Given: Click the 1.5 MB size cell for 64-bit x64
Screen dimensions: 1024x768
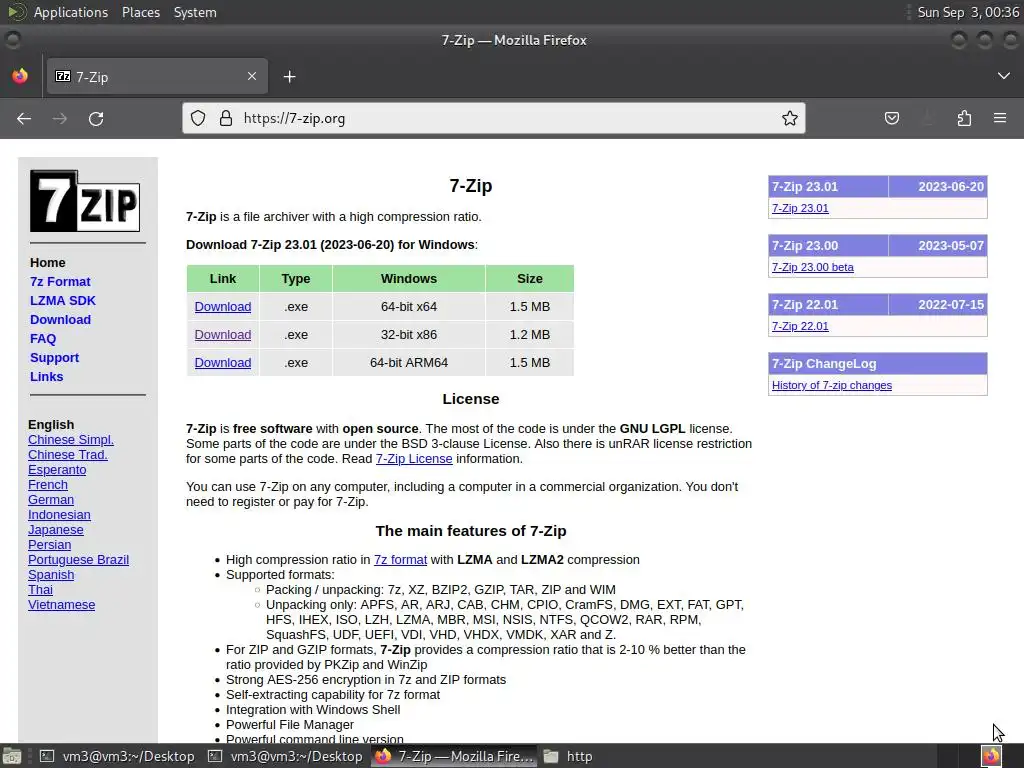Looking at the screenshot, I should 530,306.
